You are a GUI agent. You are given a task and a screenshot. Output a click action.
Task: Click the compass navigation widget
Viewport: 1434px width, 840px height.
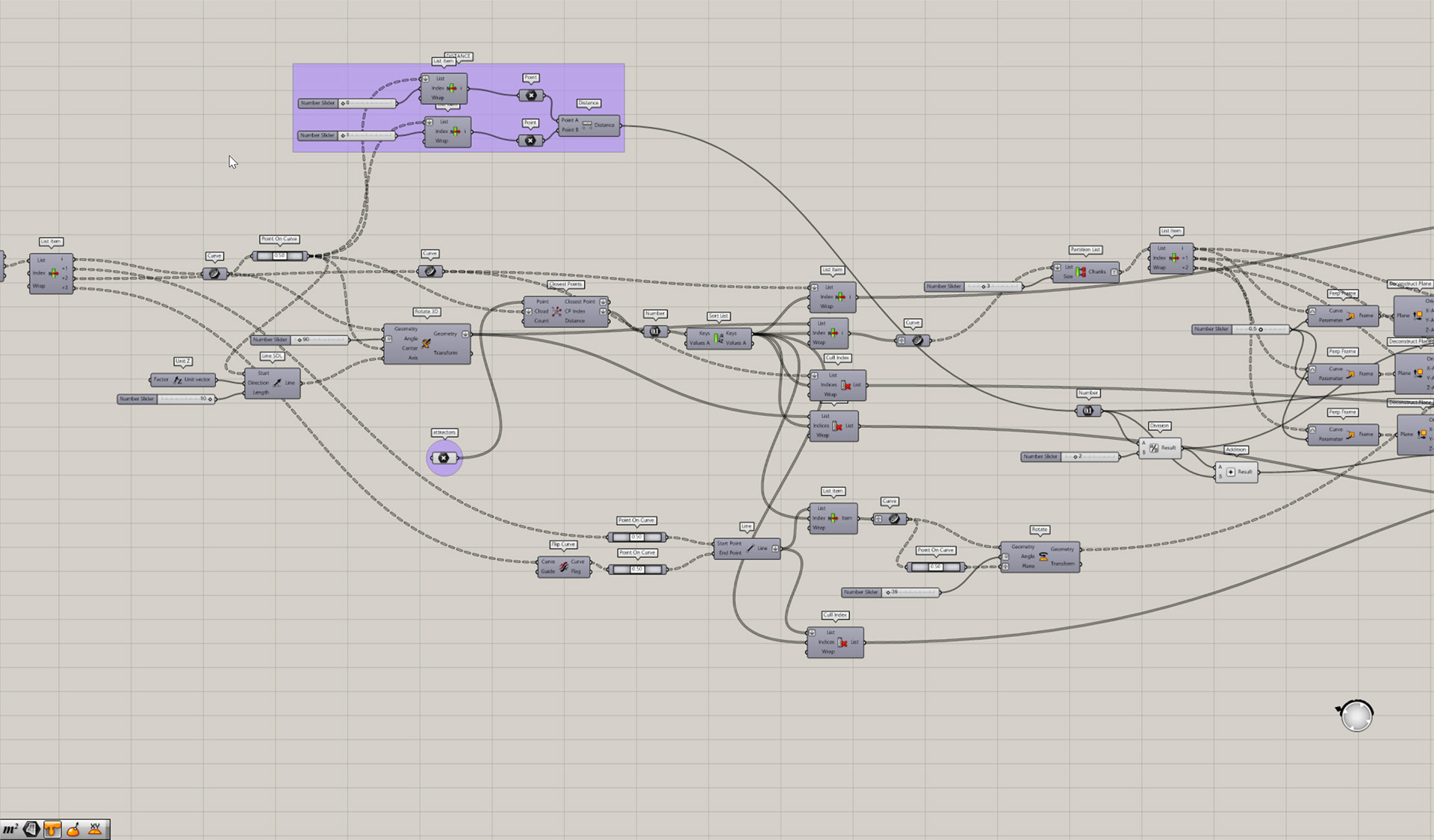(x=1356, y=716)
